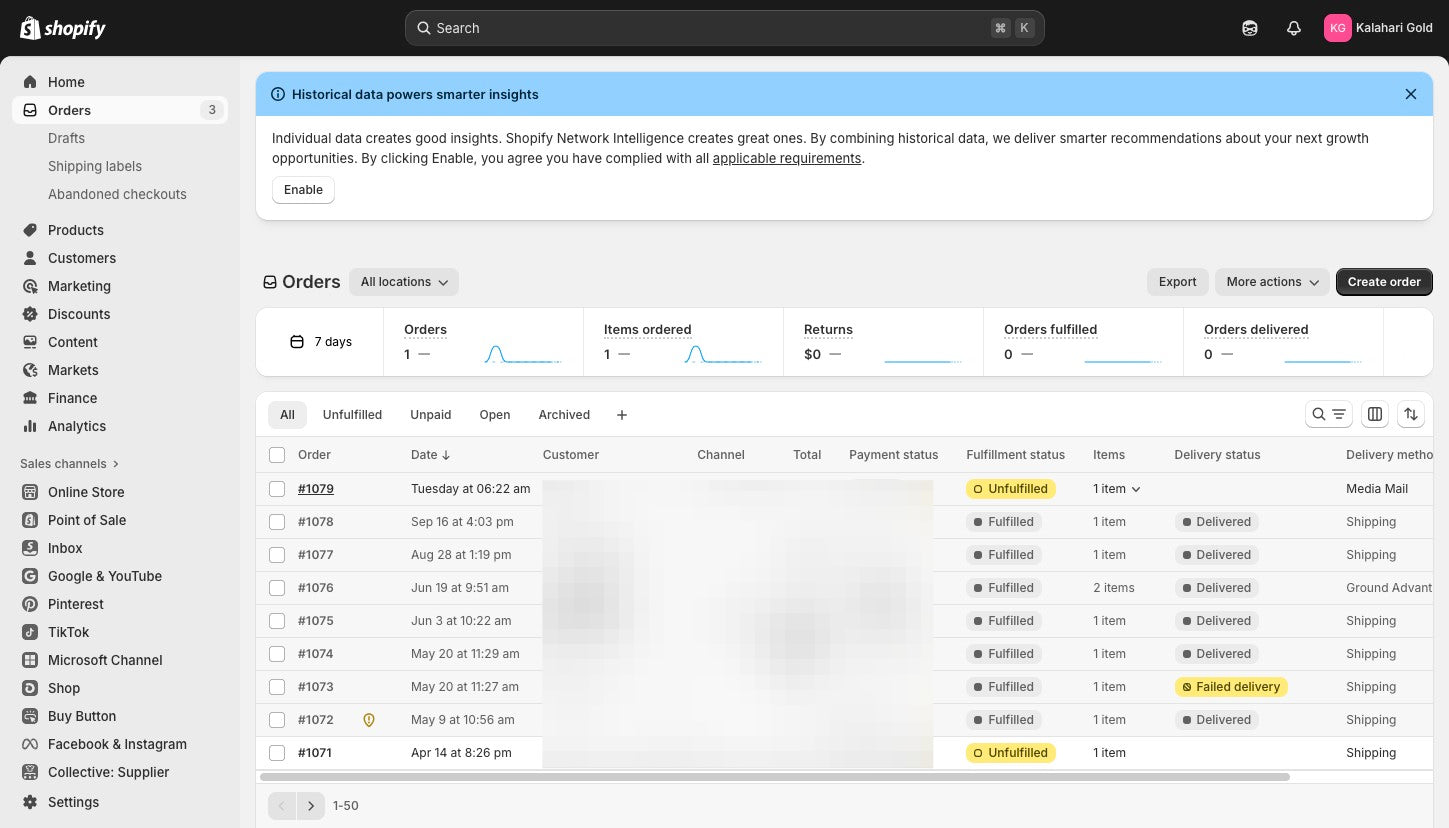The height and width of the screenshot is (828, 1449).
Task: Click the Point of Sale icon
Action: tap(30, 520)
